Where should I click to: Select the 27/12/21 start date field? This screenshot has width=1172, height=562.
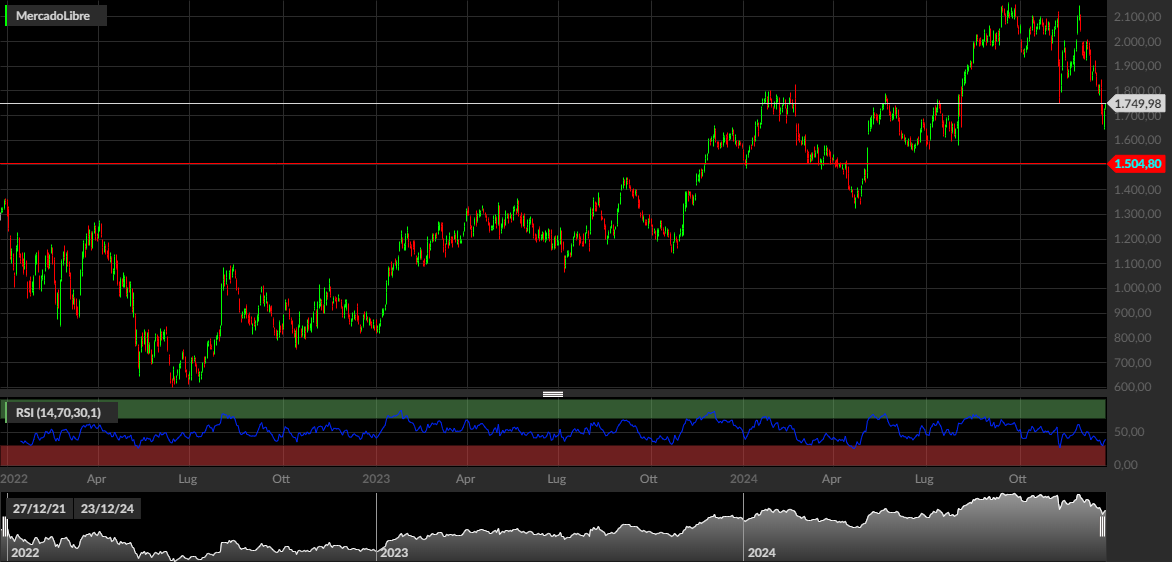(39, 509)
